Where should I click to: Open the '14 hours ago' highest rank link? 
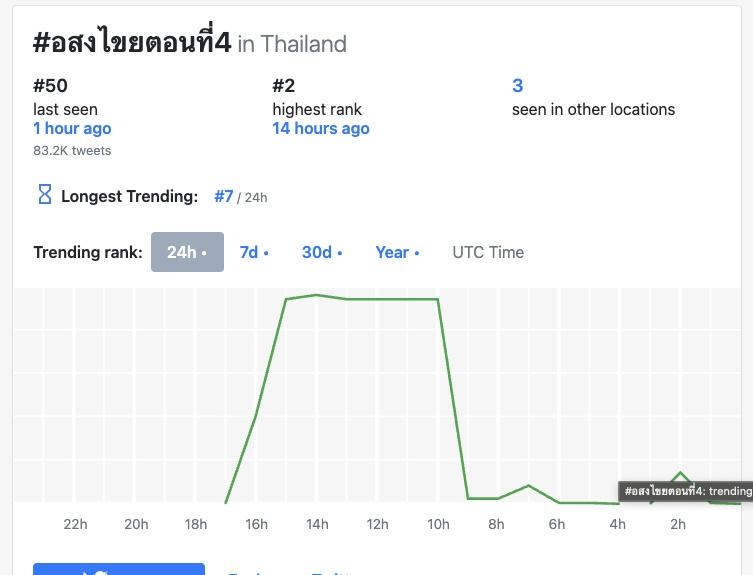[321, 128]
